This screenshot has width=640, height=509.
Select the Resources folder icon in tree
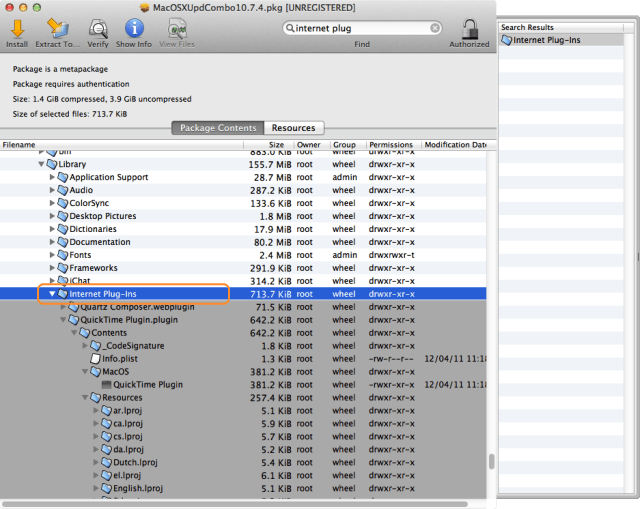95,398
